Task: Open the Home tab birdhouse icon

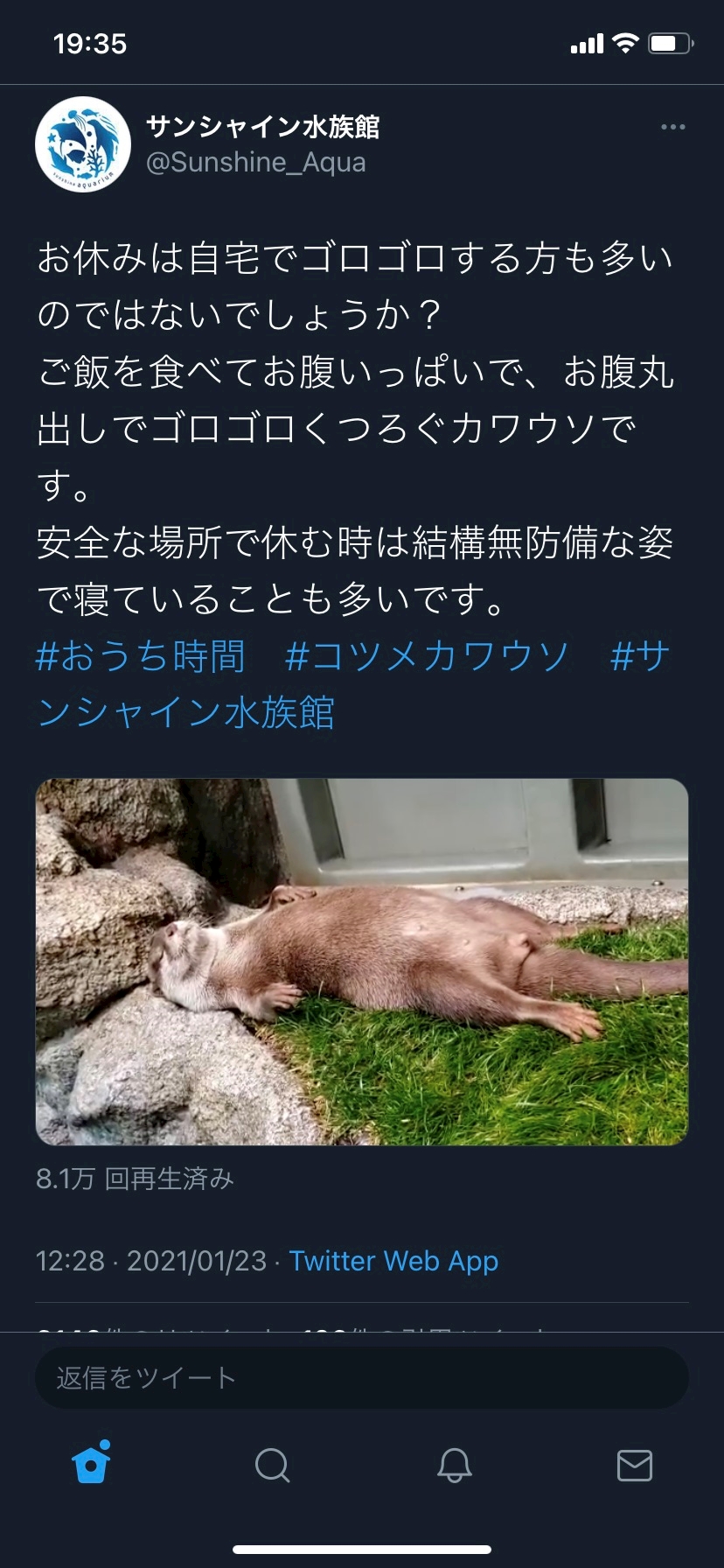Action: click(x=91, y=1462)
